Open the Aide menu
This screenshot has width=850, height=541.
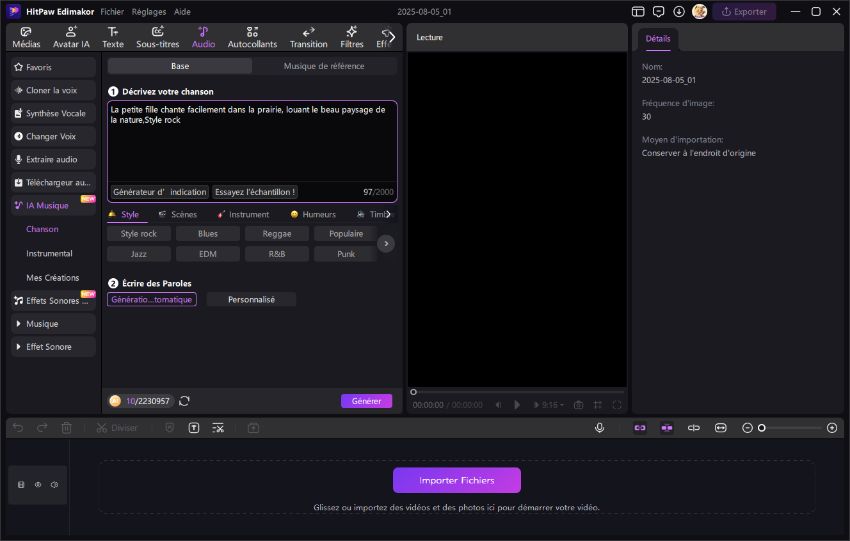click(182, 11)
